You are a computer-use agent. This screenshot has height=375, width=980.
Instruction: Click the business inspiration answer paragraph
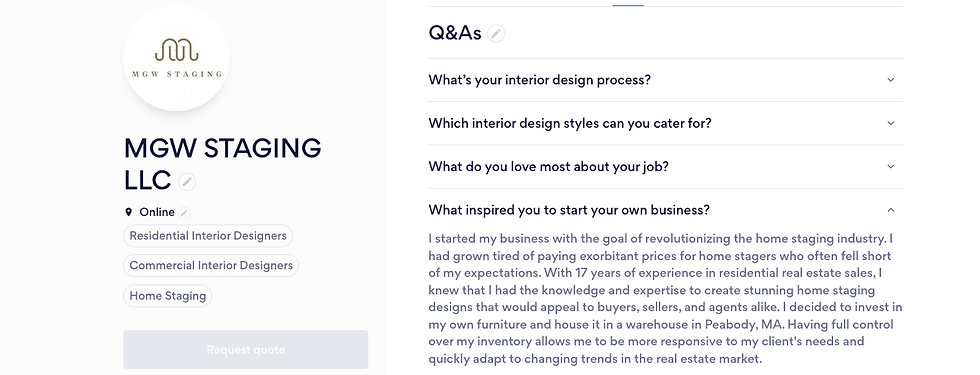coord(666,299)
